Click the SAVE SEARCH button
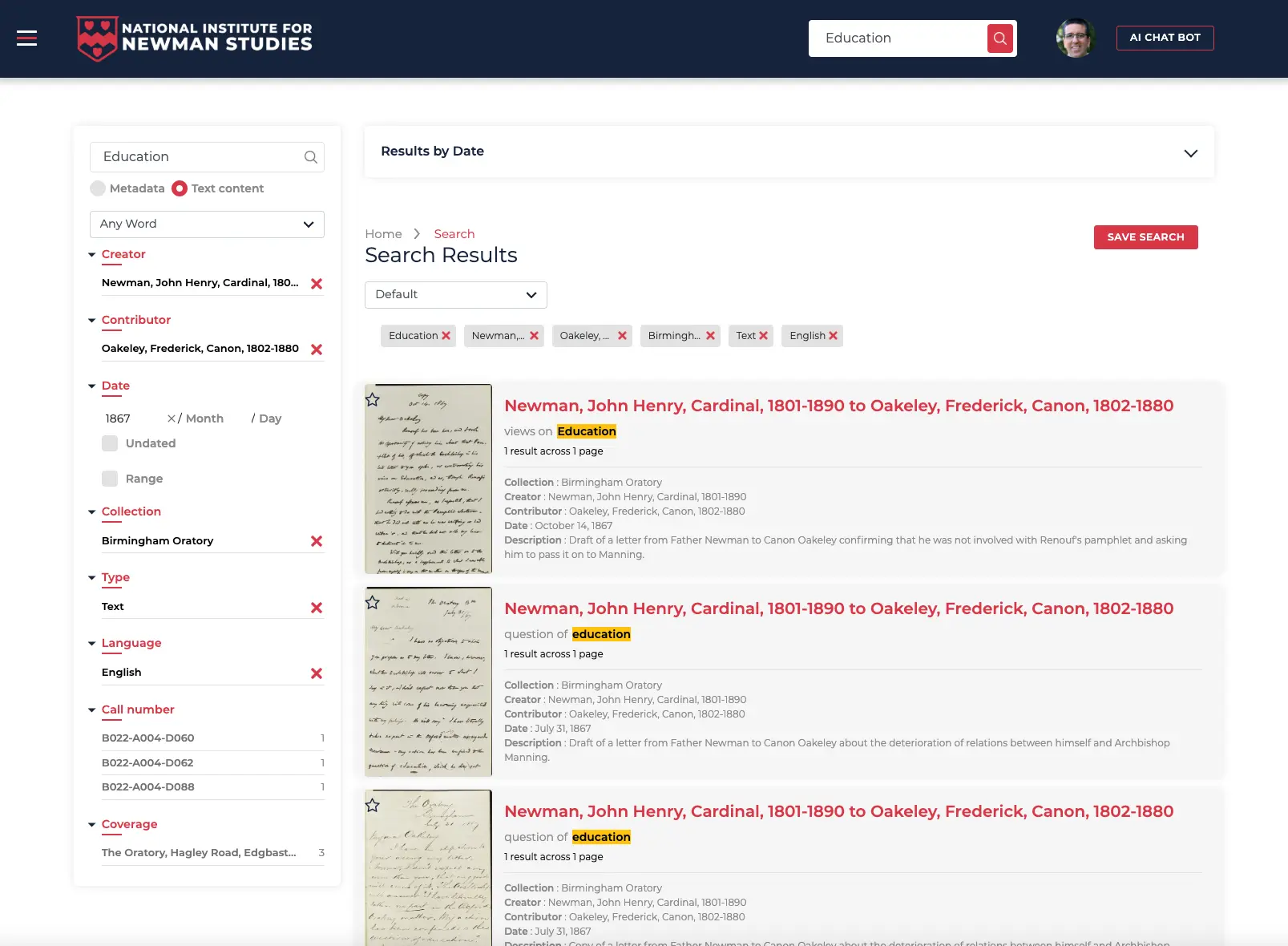This screenshot has height=946, width=1288. coord(1145,236)
